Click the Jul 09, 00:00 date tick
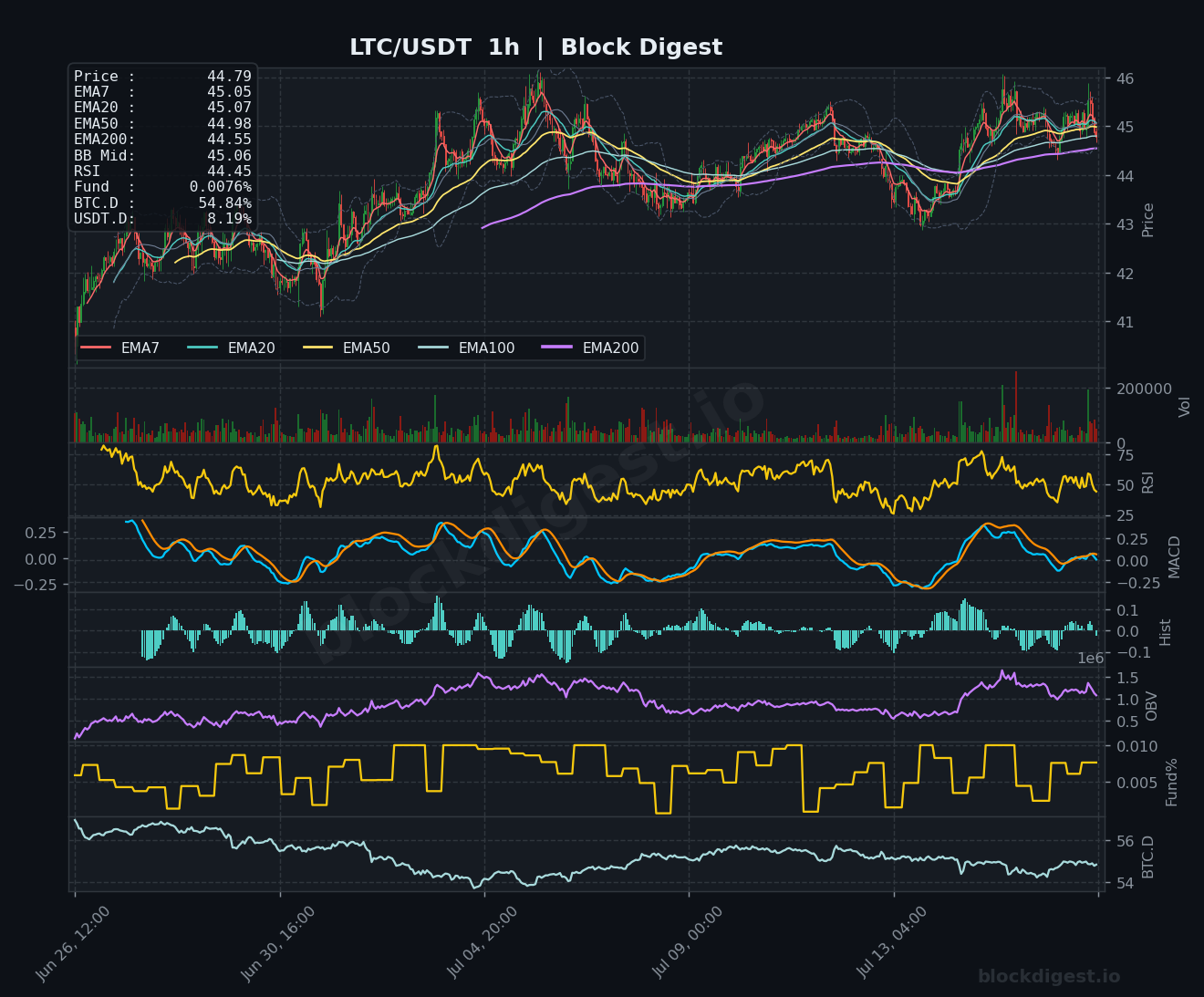This screenshot has width=1204, height=997. tap(688, 943)
